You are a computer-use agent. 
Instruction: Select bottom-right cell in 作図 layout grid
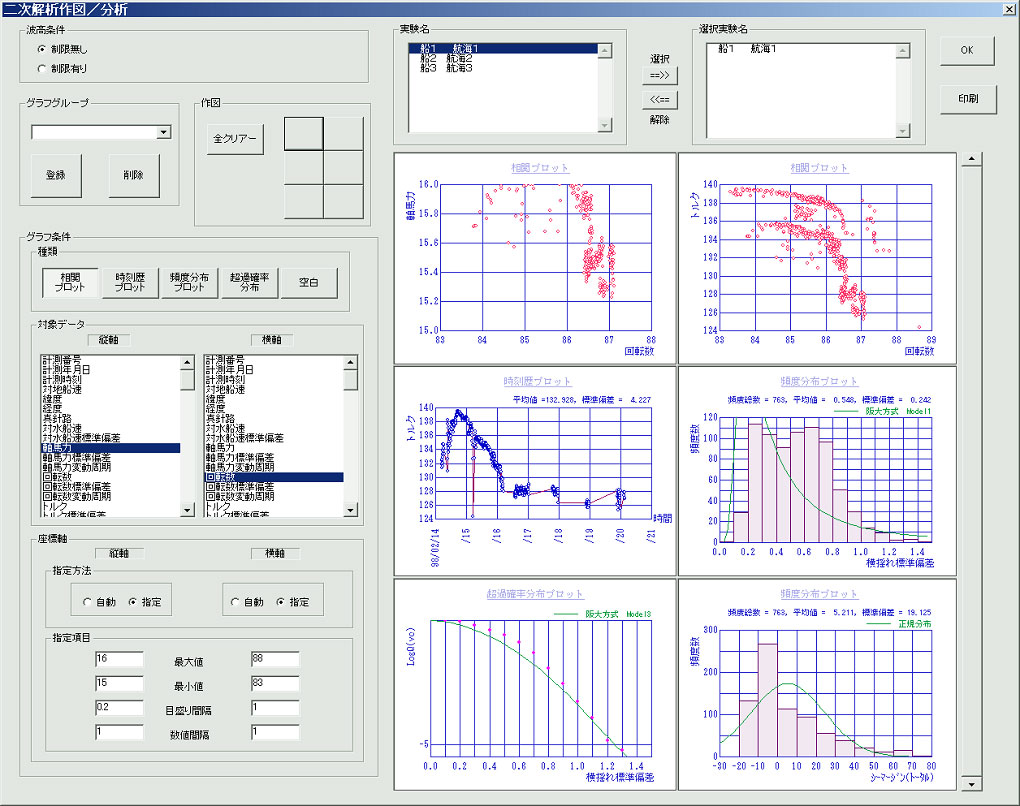point(343,200)
